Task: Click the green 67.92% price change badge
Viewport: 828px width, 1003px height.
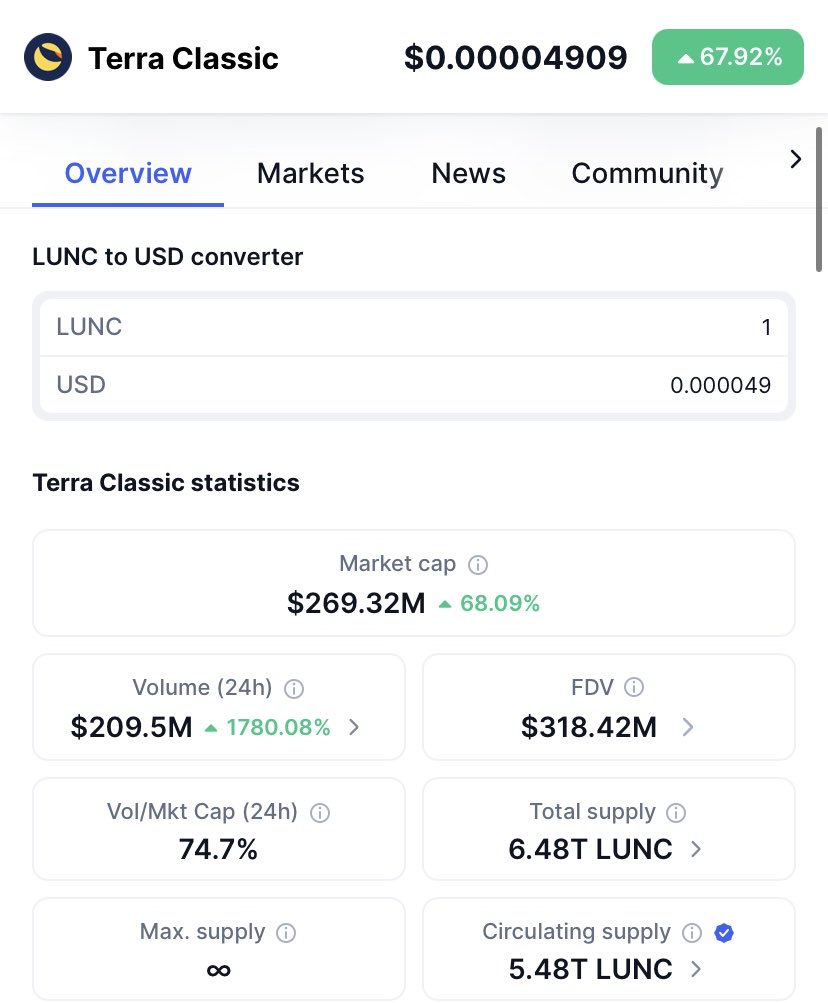Action: click(x=728, y=57)
